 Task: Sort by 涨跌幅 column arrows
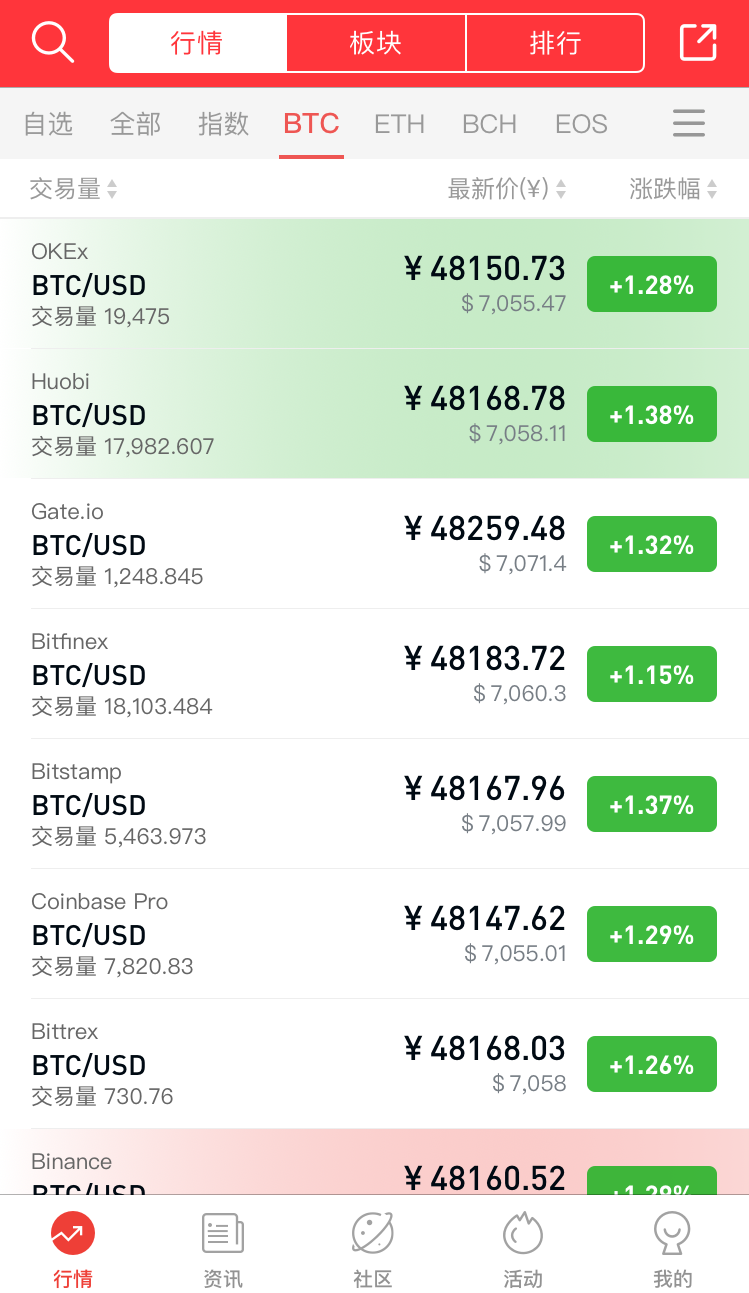712,189
